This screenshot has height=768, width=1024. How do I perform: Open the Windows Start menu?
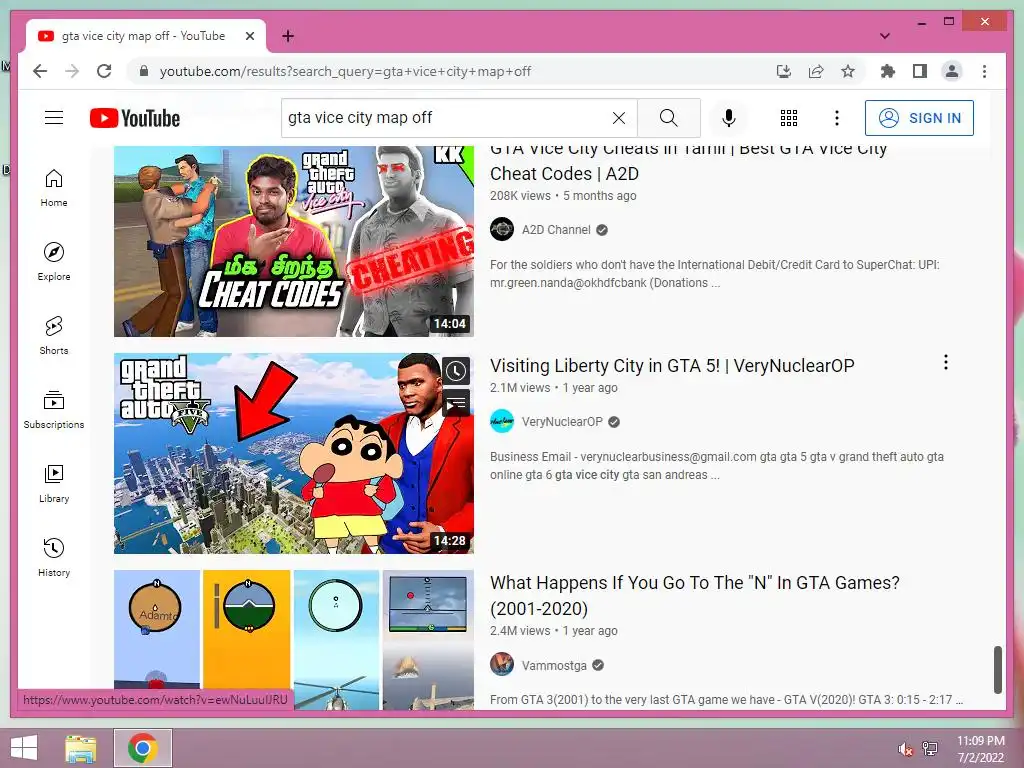click(24, 748)
